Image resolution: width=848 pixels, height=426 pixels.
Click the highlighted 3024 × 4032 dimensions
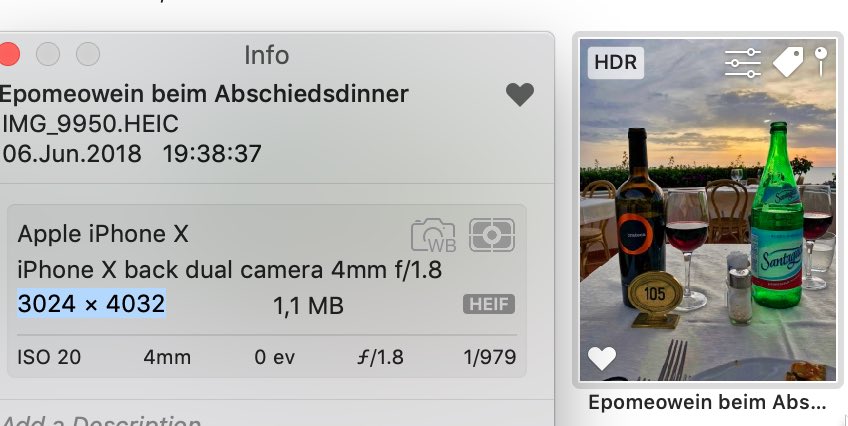(x=91, y=303)
